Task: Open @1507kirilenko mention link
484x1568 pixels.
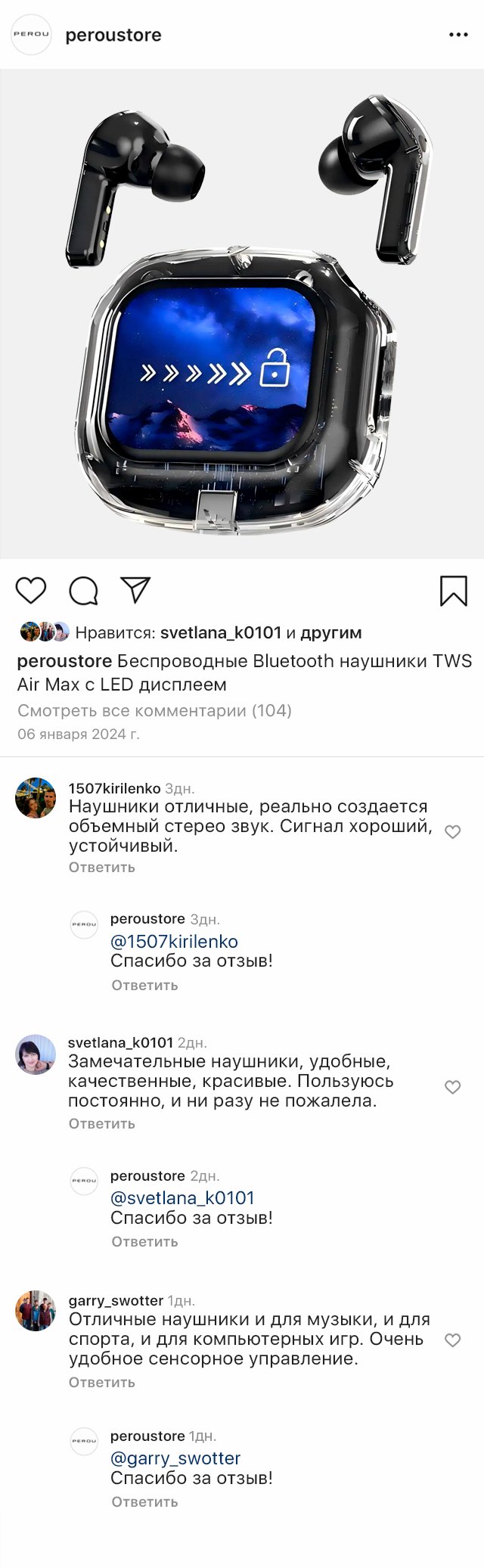Action: tap(174, 942)
